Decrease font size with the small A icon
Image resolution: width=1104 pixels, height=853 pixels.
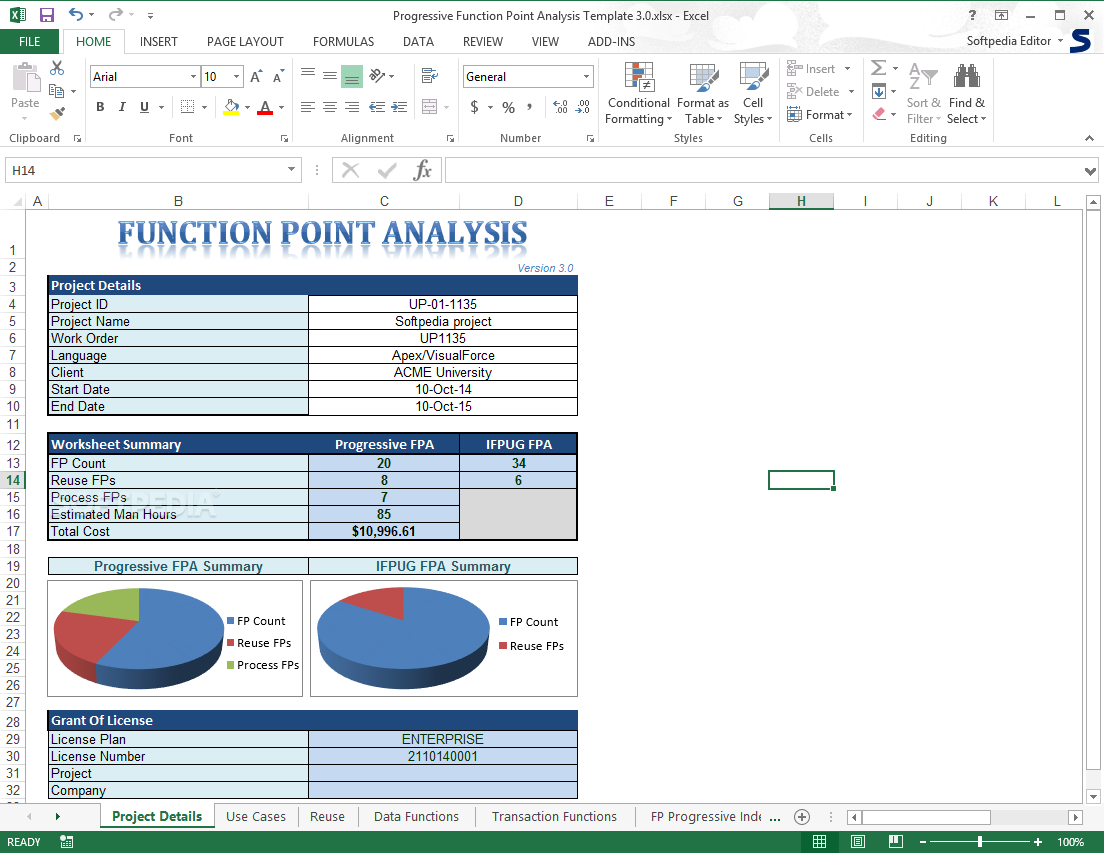coord(278,76)
